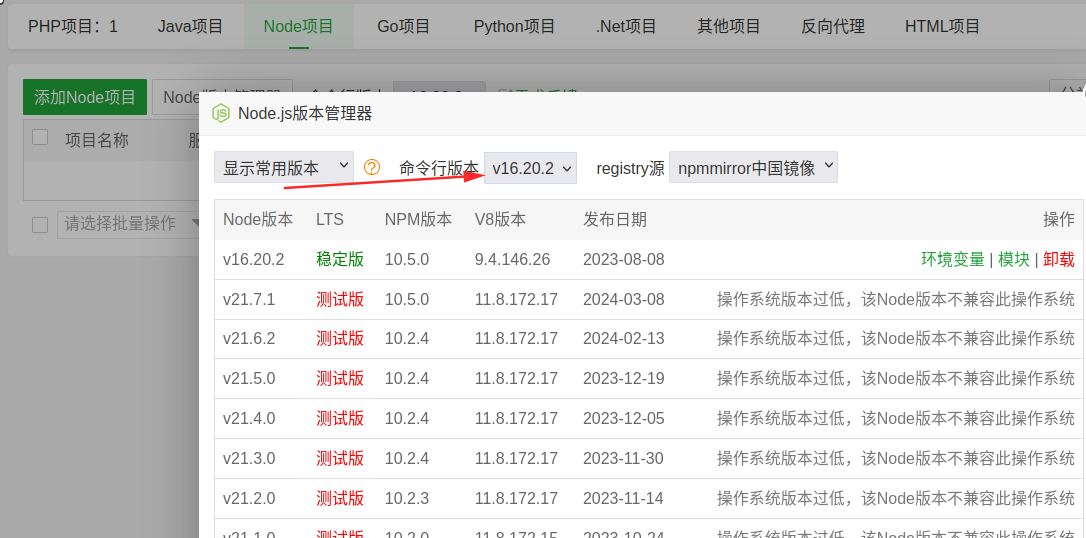The height and width of the screenshot is (538, 1086).
Task: Click the 发布日期 column header
Action: tap(615, 219)
